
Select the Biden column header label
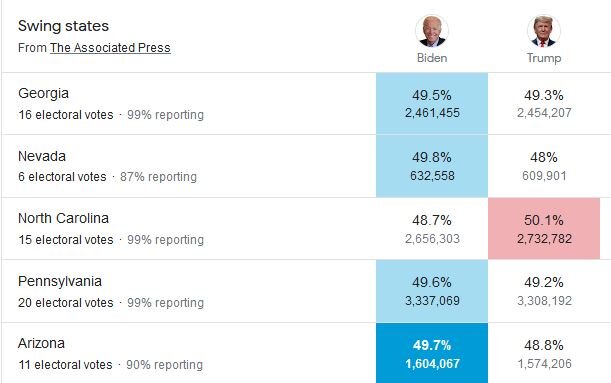432,58
